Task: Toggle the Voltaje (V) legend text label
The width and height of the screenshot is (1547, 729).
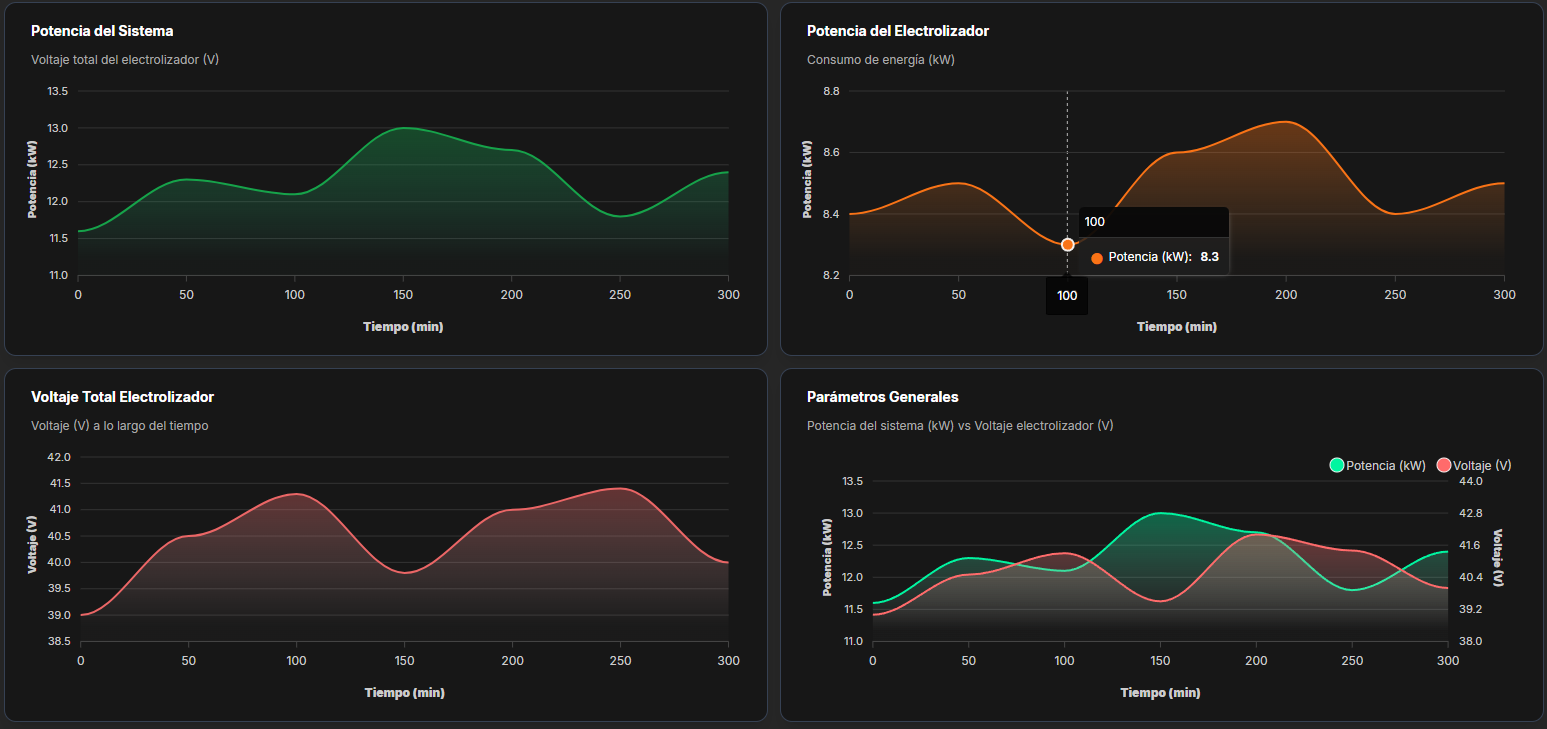Action: pyautogui.click(x=1481, y=466)
